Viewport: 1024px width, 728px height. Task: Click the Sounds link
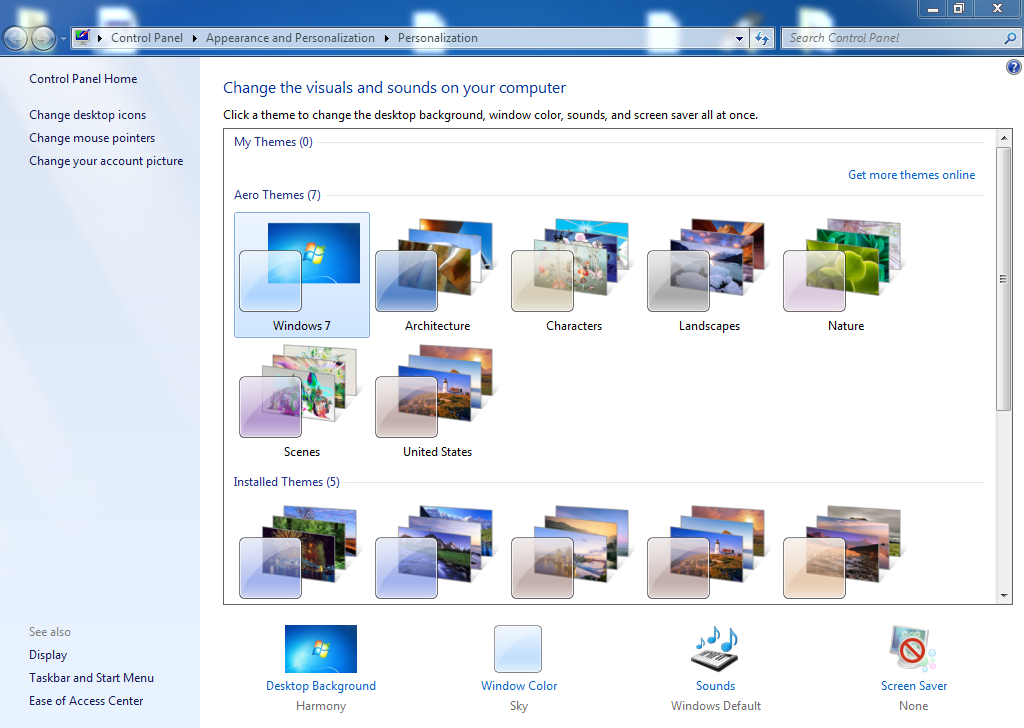(x=715, y=686)
